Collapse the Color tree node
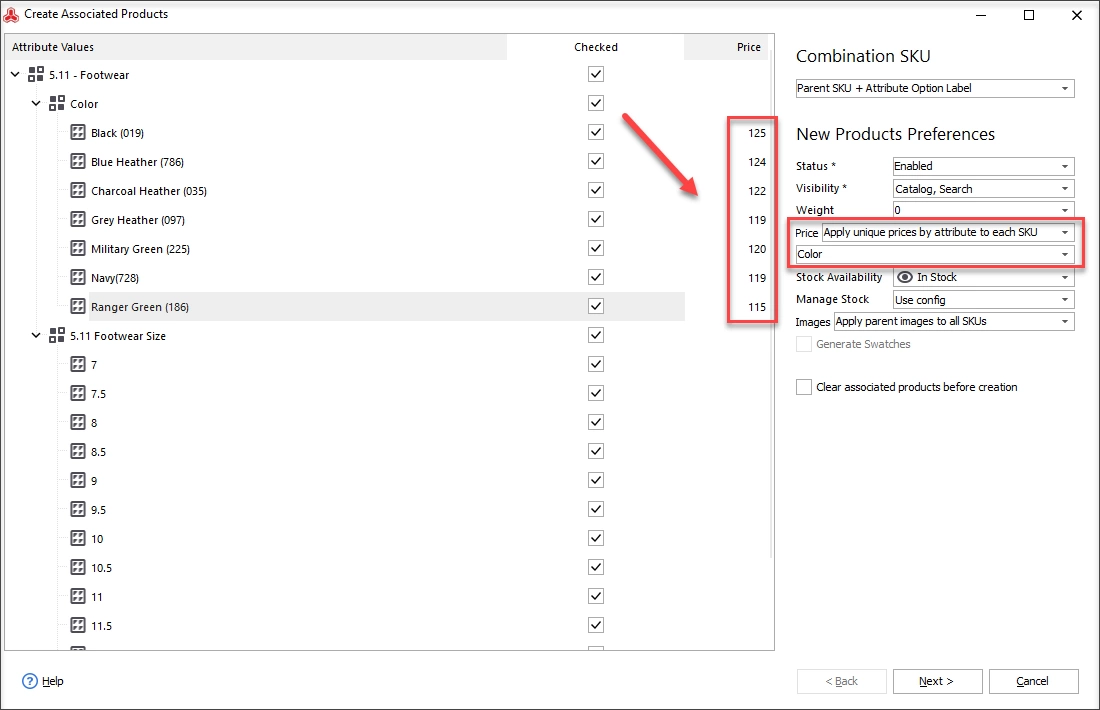Screen dimensions: 1100x710 click(36, 103)
